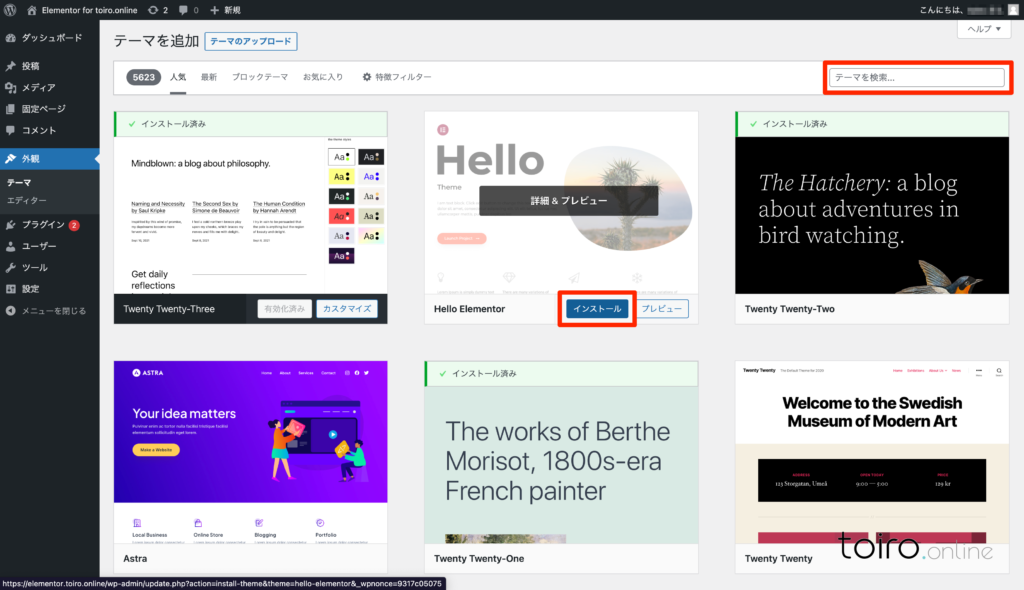Click the WordPress logo icon
Image resolution: width=1024 pixels, height=590 pixels.
pyautogui.click(x=10, y=10)
